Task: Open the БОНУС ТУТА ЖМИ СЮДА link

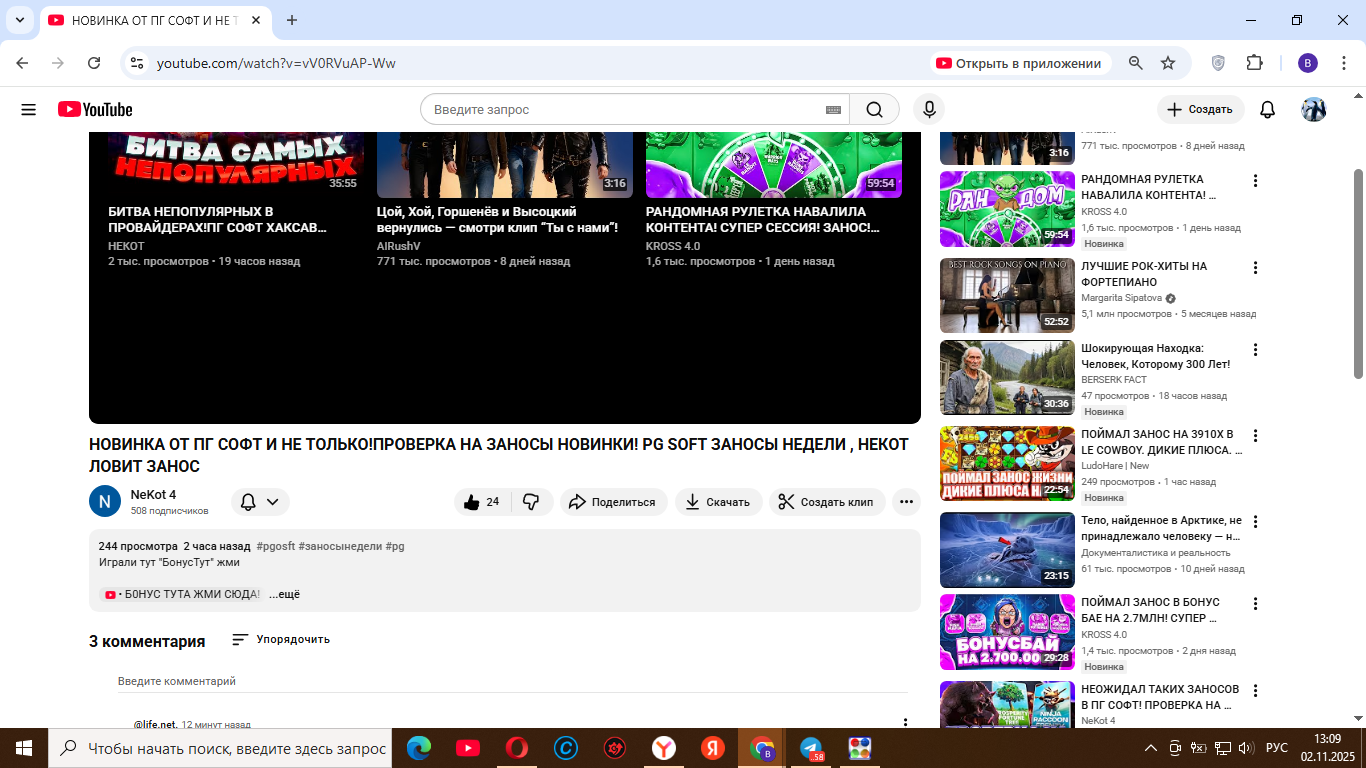Action: pyautogui.click(x=181, y=594)
